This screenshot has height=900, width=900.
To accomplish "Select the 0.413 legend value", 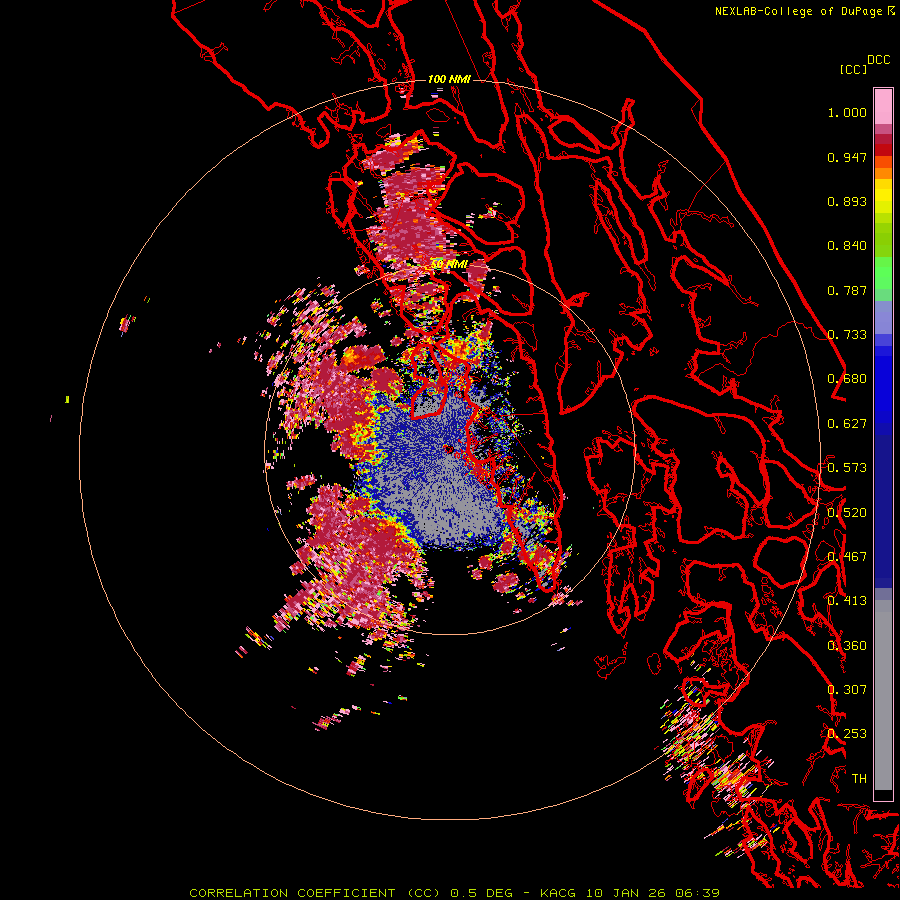I will pos(847,601).
